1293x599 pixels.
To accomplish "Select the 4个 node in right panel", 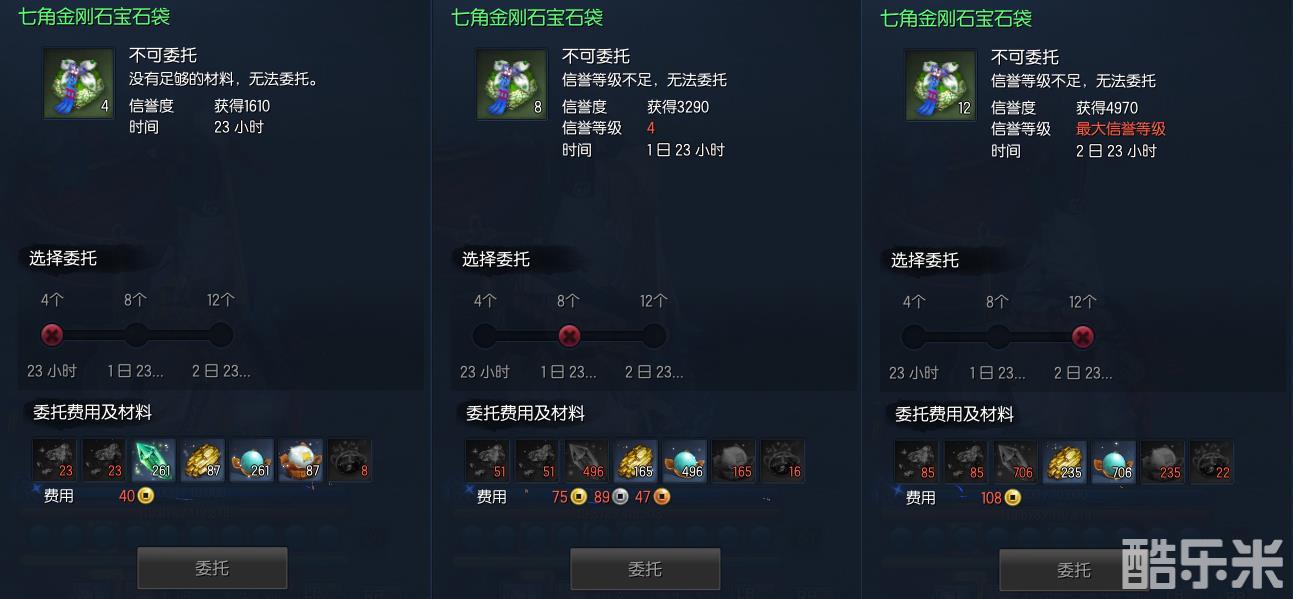I will (913, 337).
